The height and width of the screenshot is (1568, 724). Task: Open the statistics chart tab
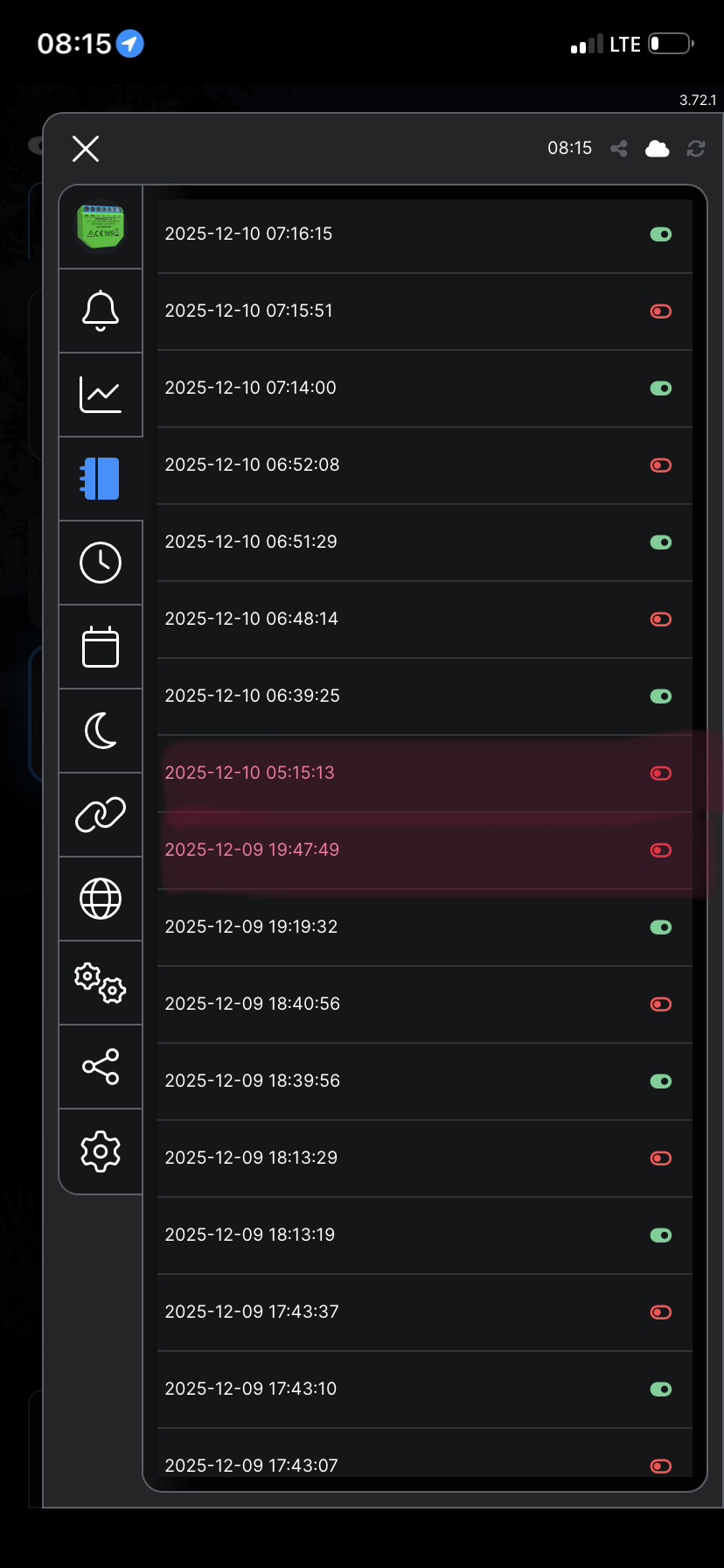click(x=101, y=395)
